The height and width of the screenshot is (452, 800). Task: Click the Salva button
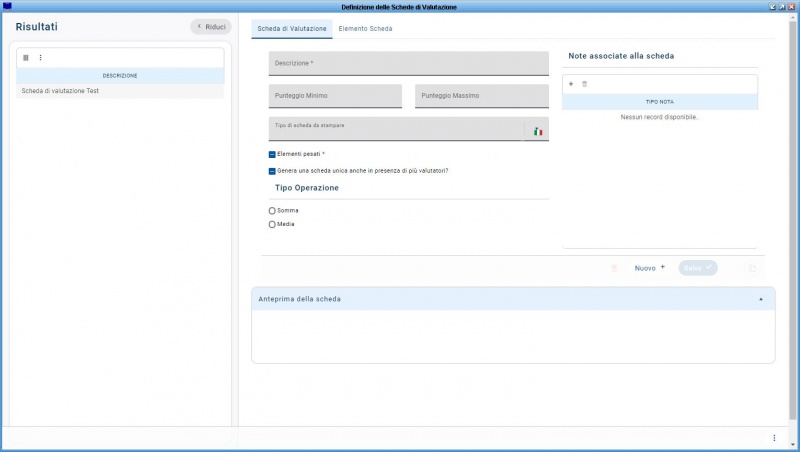(x=697, y=268)
